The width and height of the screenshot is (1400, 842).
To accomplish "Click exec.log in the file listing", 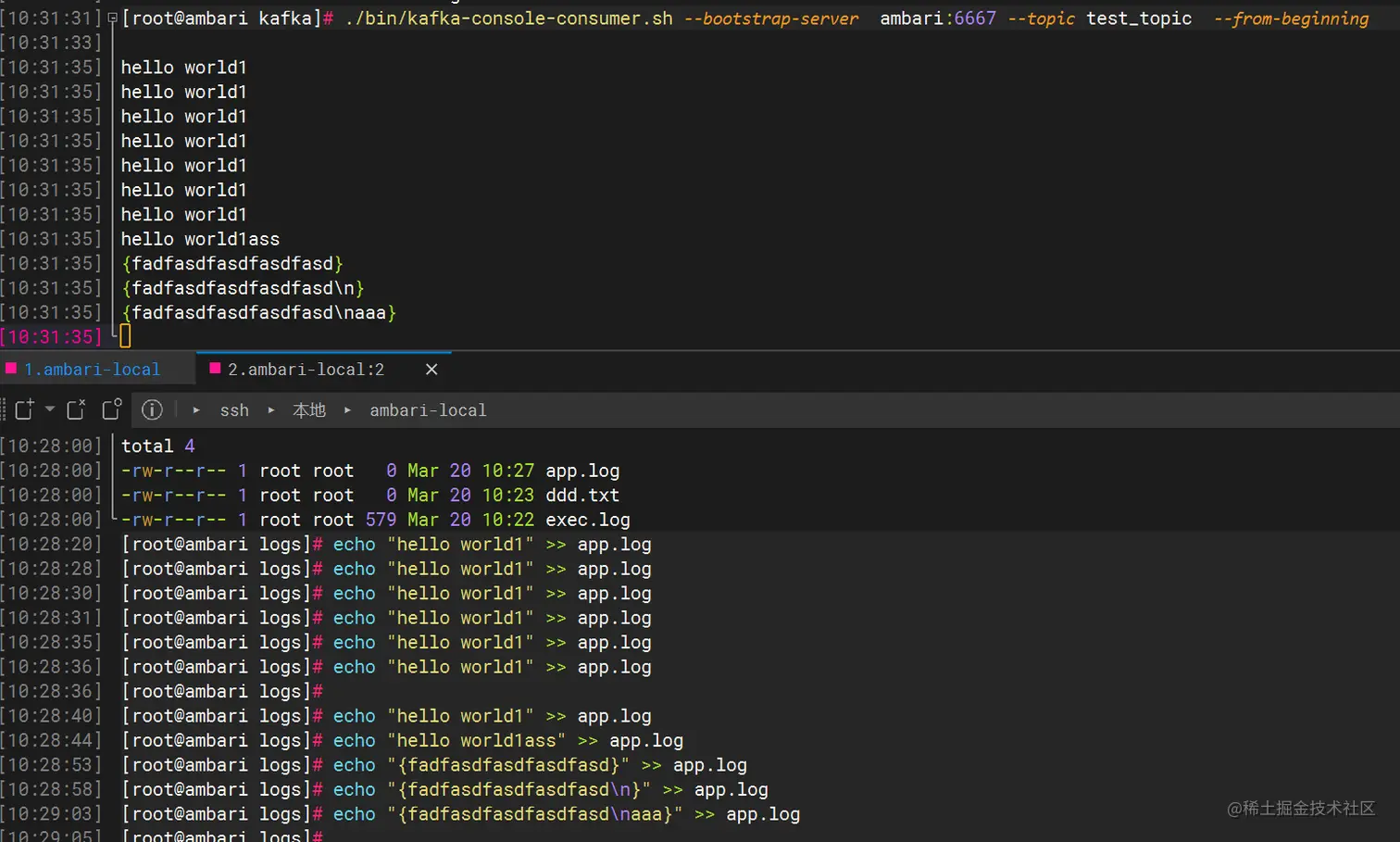I will [588, 520].
